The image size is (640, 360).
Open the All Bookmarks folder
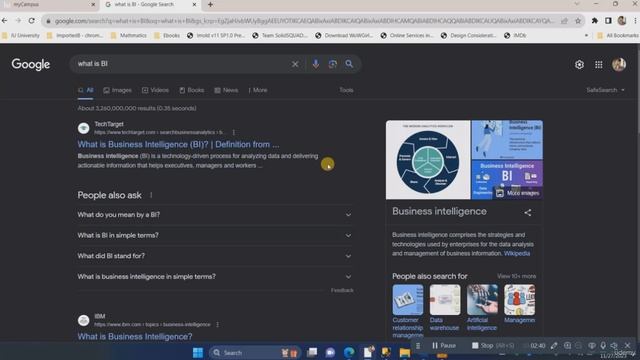(x=618, y=36)
